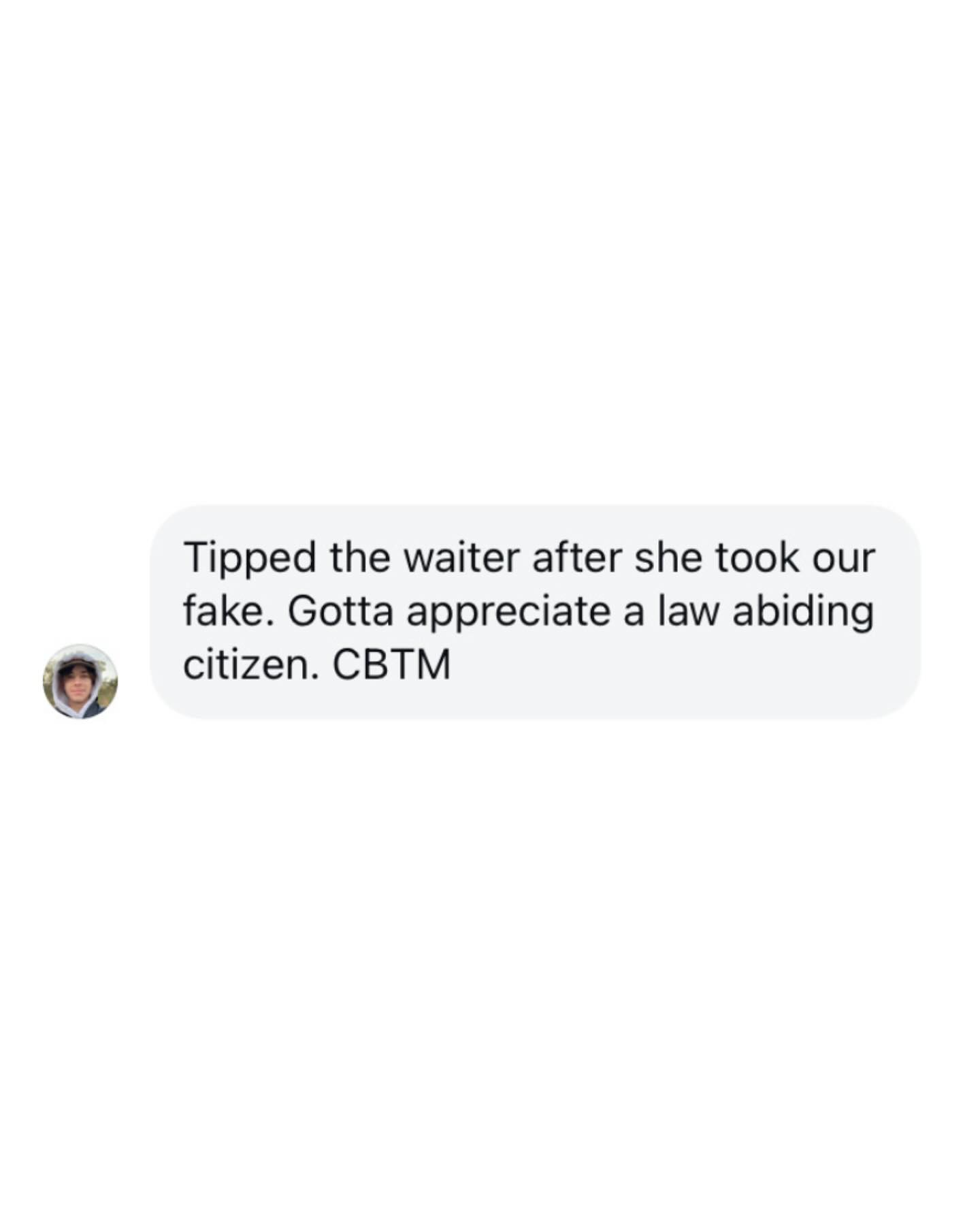
Task: Click the empty white area above the message
Action: [490, 252]
